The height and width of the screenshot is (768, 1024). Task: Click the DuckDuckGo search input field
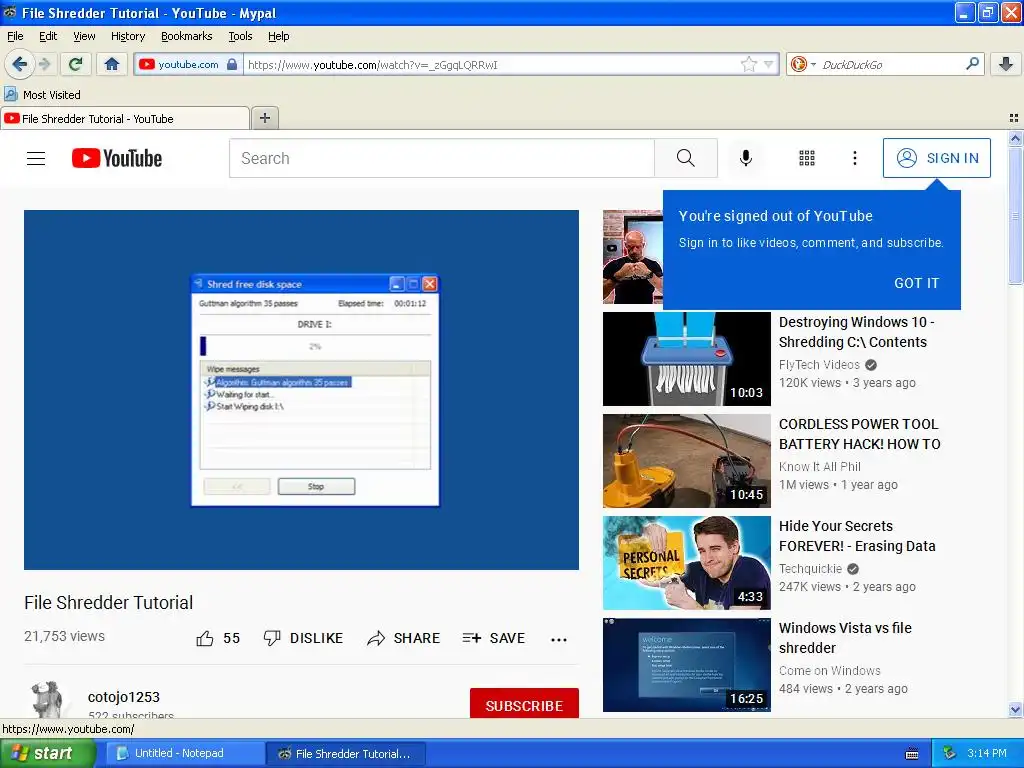click(891, 65)
